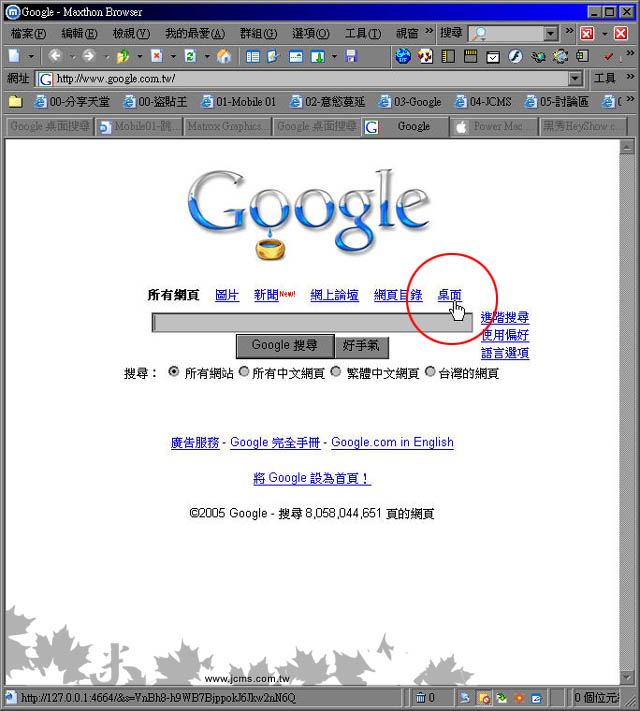640x711 pixels.
Task: Open the 新聞 news link
Action: coord(266,295)
